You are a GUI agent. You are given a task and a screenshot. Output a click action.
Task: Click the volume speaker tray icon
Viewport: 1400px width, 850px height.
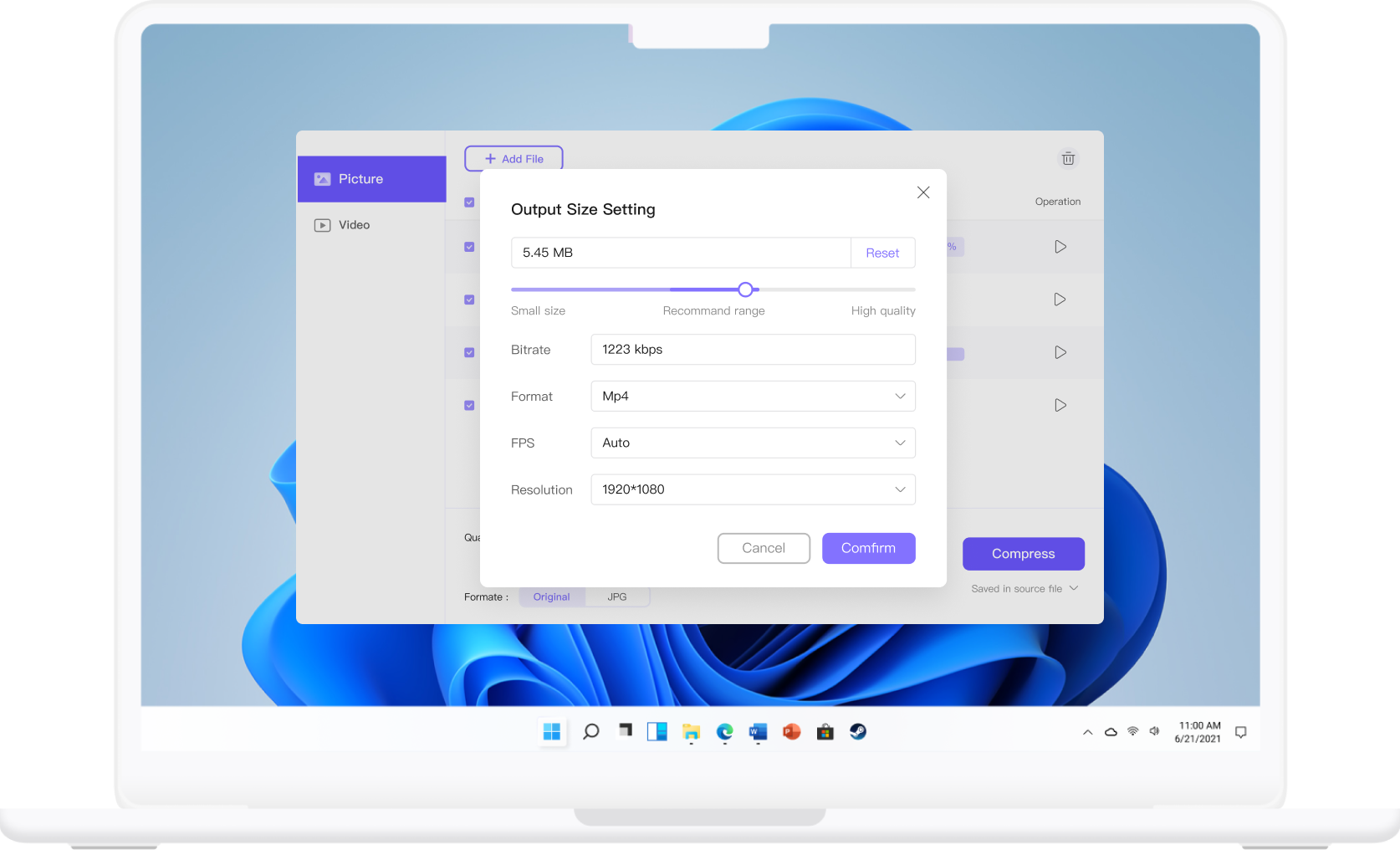click(x=1154, y=731)
